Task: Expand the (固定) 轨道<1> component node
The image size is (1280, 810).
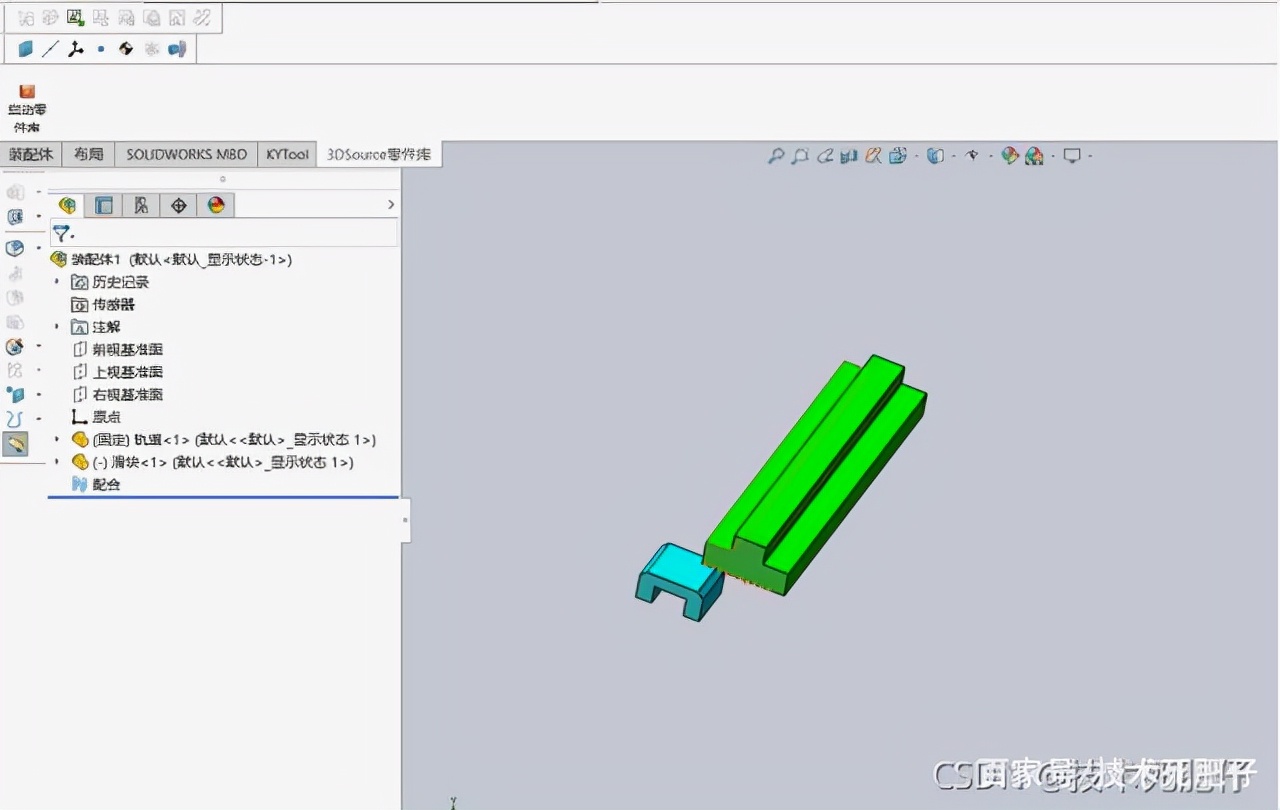Action: (x=57, y=439)
